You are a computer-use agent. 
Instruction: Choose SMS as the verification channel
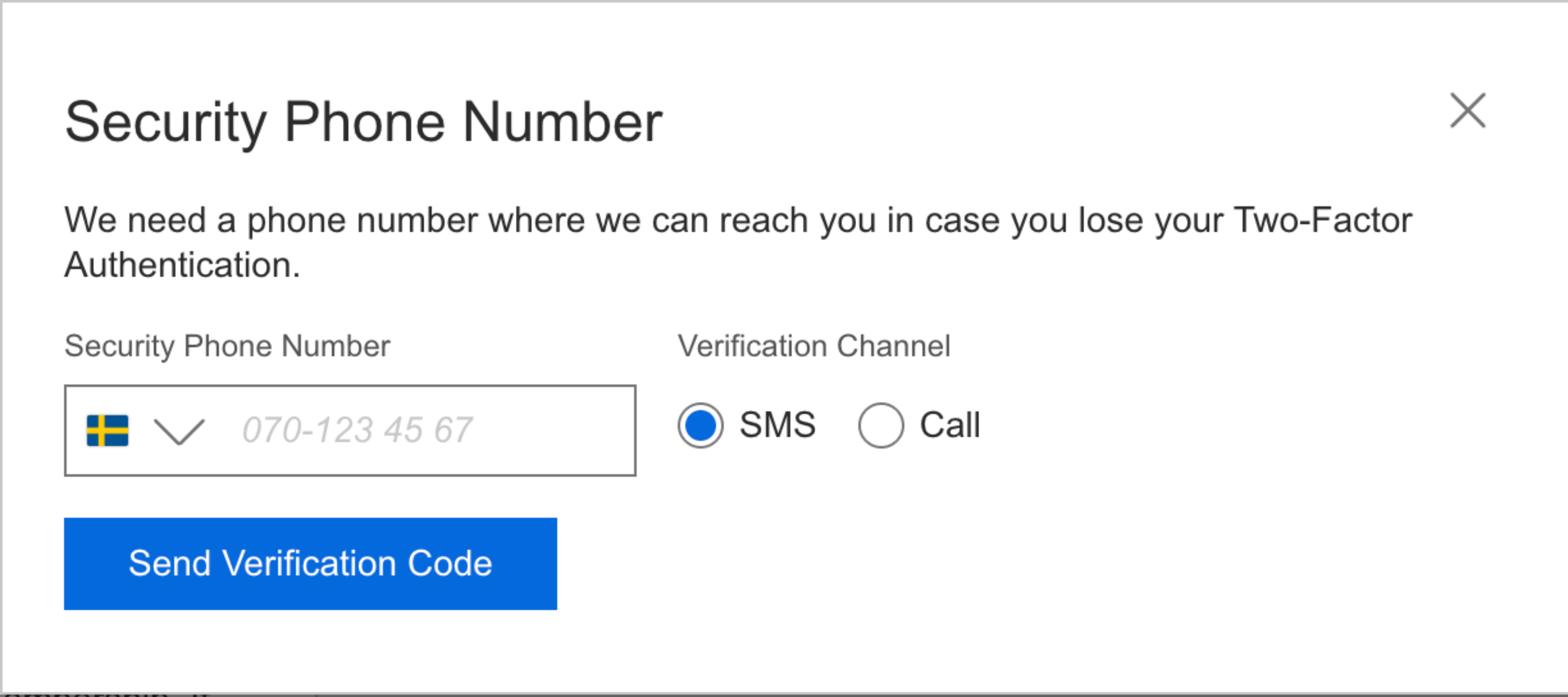coord(700,425)
